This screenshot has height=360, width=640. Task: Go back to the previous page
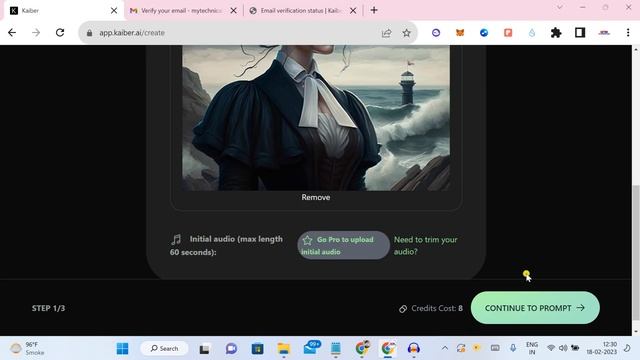coord(12,33)
